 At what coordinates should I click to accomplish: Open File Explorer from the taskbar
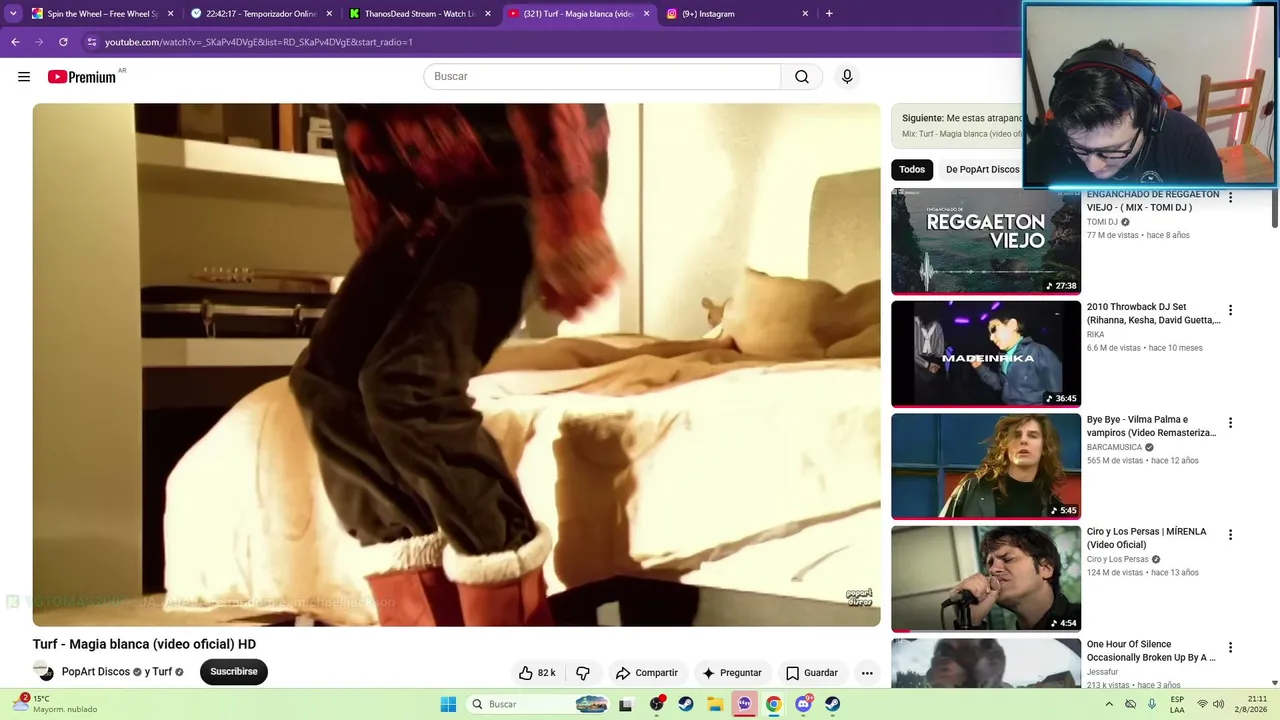point(715,704)
